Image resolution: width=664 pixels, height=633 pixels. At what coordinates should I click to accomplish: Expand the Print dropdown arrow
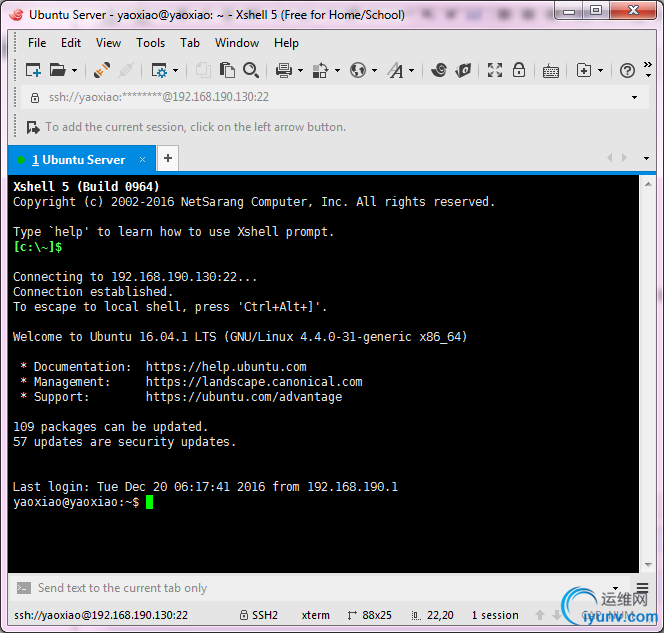click(300, 70)
